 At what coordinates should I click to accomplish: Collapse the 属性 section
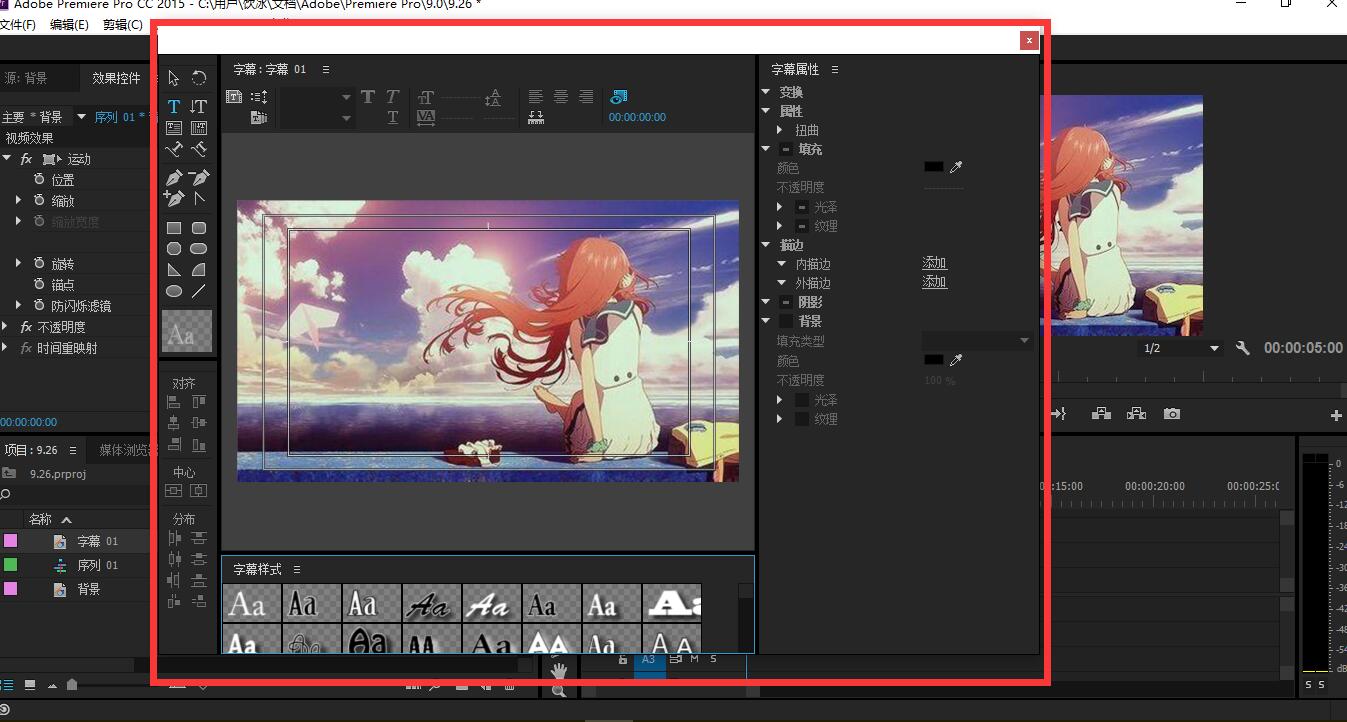click(766, 111)
